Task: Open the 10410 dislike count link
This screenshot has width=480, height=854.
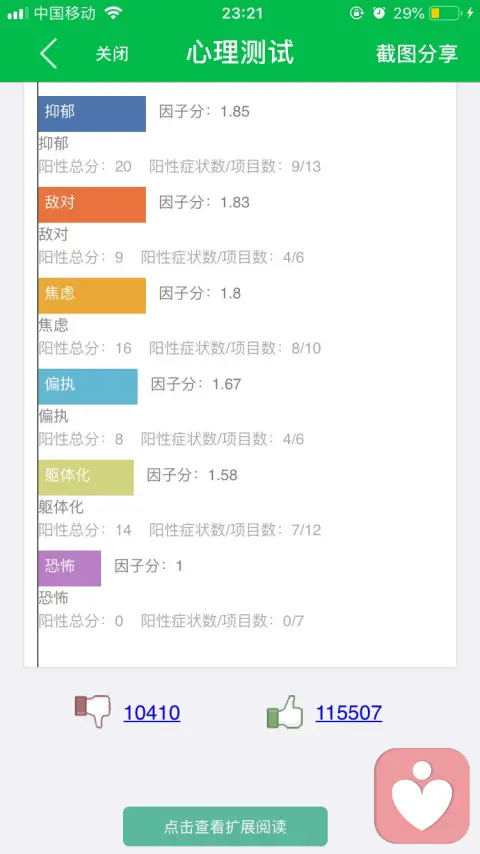Action: (x=152, y=712)
